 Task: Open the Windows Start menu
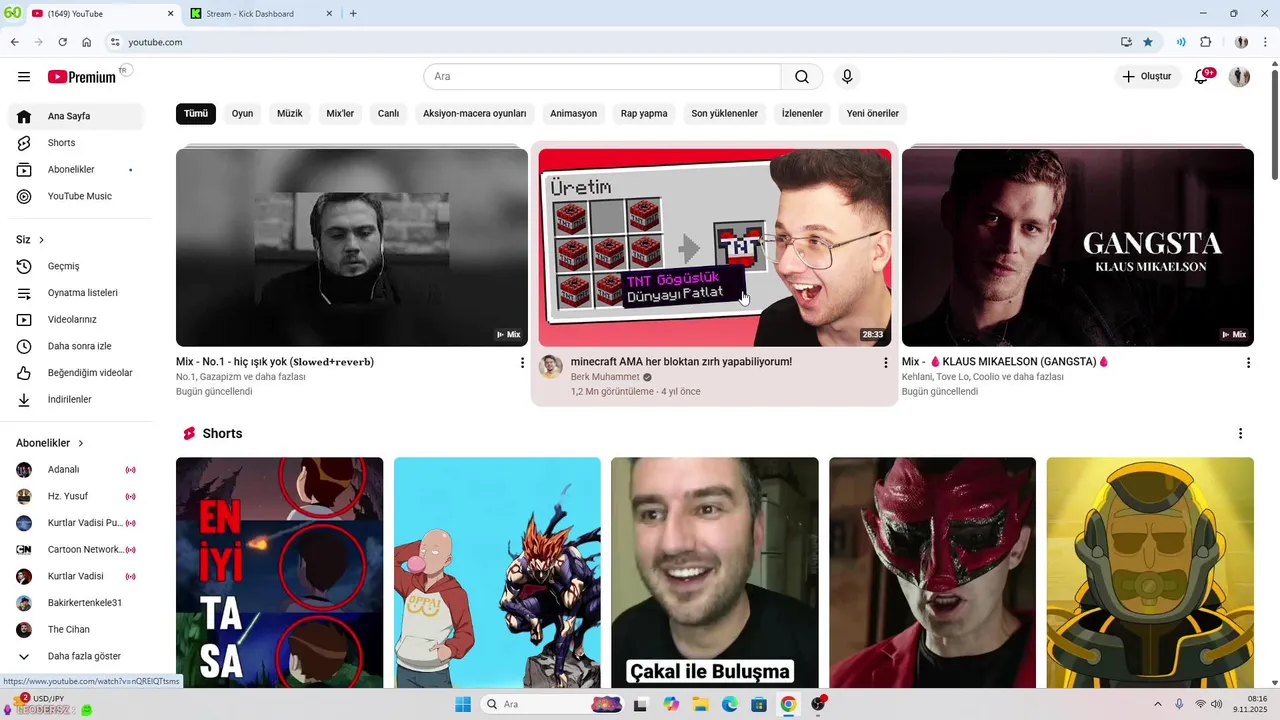(463, 704)
